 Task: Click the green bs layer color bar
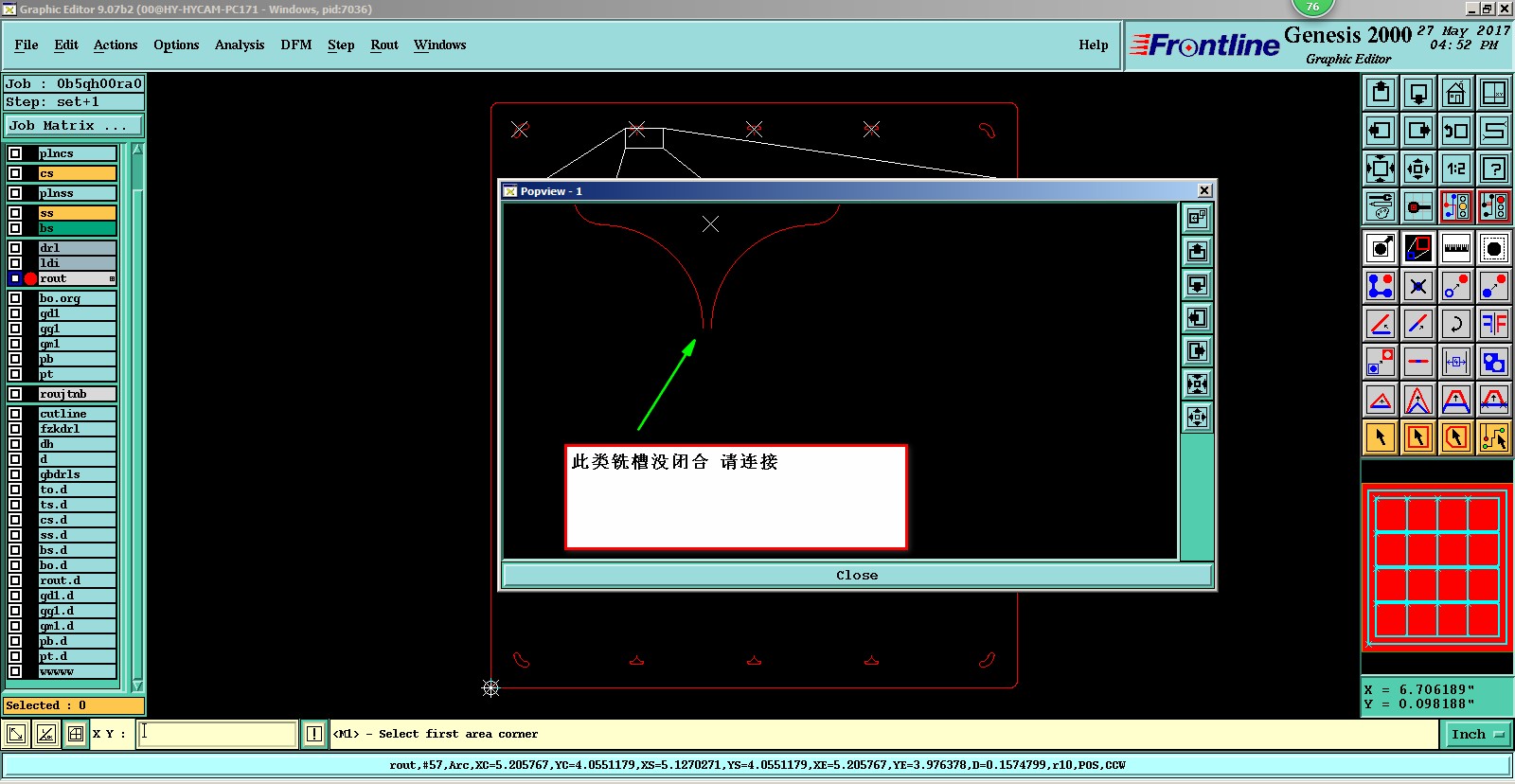[78, 228]
